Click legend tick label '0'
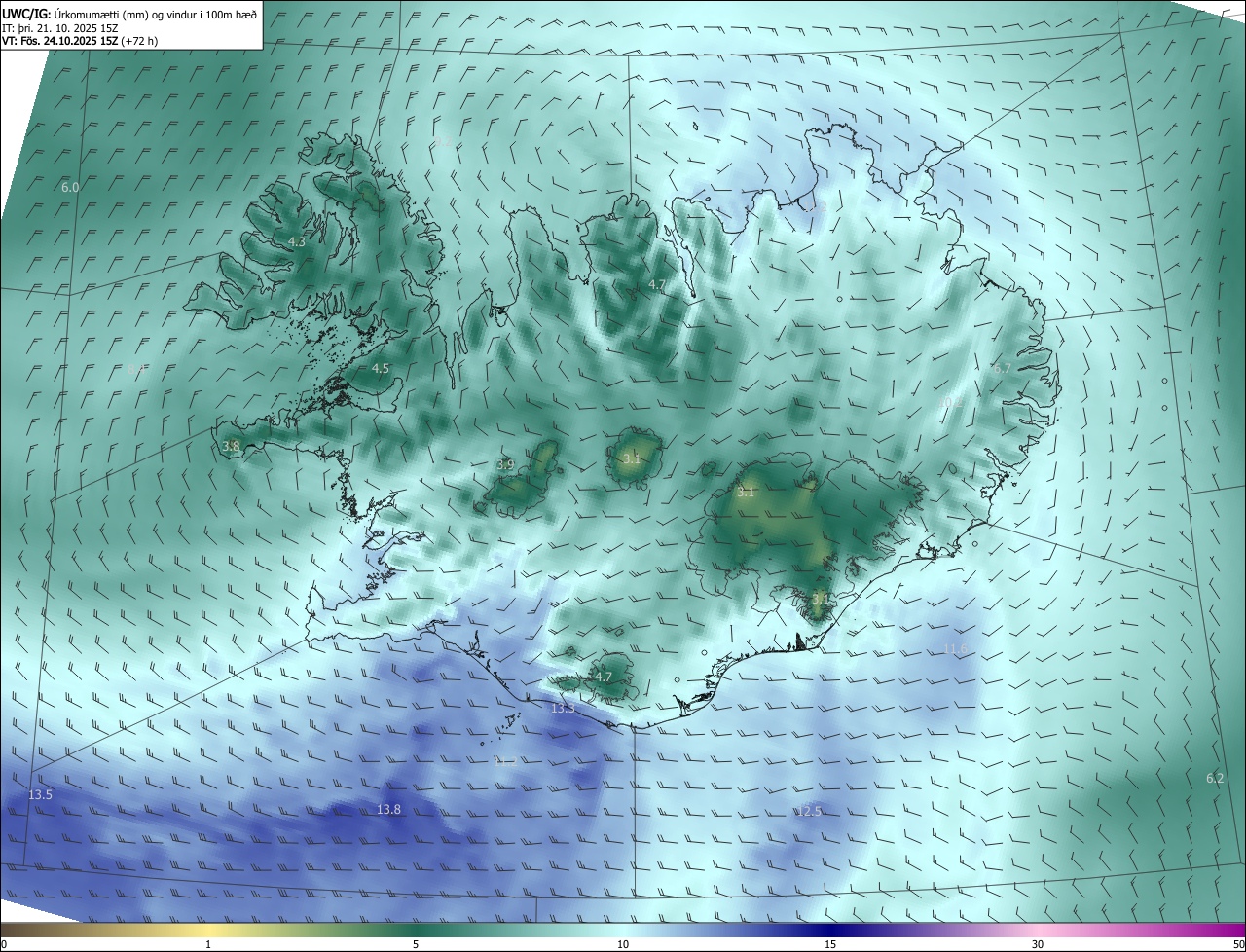The image size is (1246, 952). click(x=4, y=944)
